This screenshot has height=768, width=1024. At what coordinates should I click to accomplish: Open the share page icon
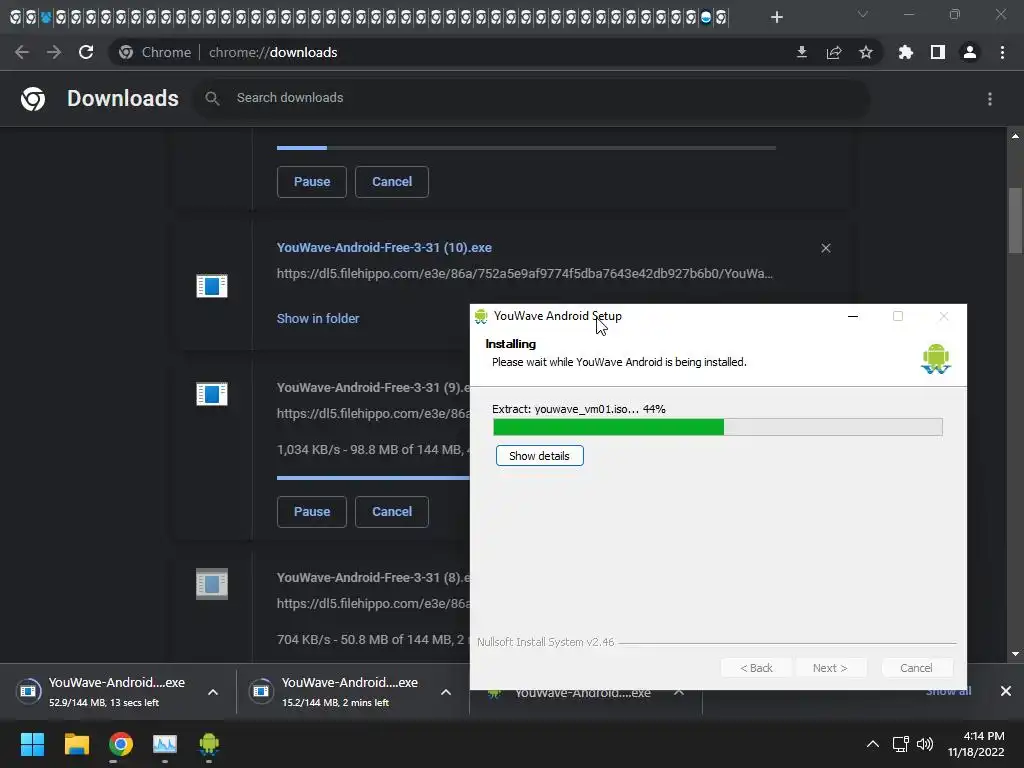coord(834,52)
